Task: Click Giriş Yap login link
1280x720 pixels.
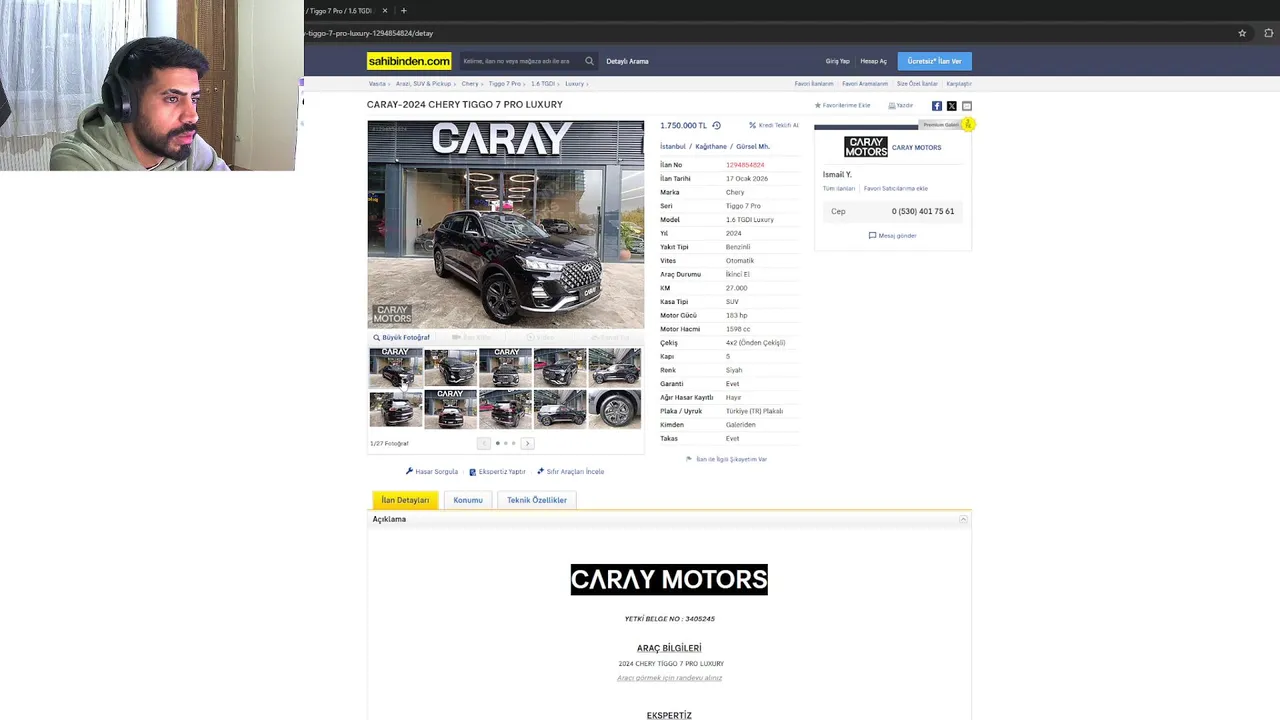Action: click(837, 61)
